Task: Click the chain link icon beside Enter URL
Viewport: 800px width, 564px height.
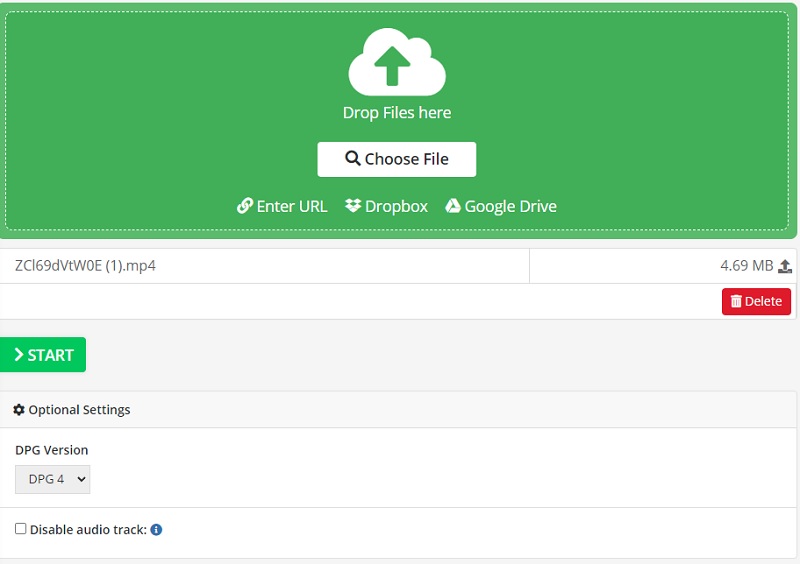Action: pyautogui.click(x=244, y=206)
